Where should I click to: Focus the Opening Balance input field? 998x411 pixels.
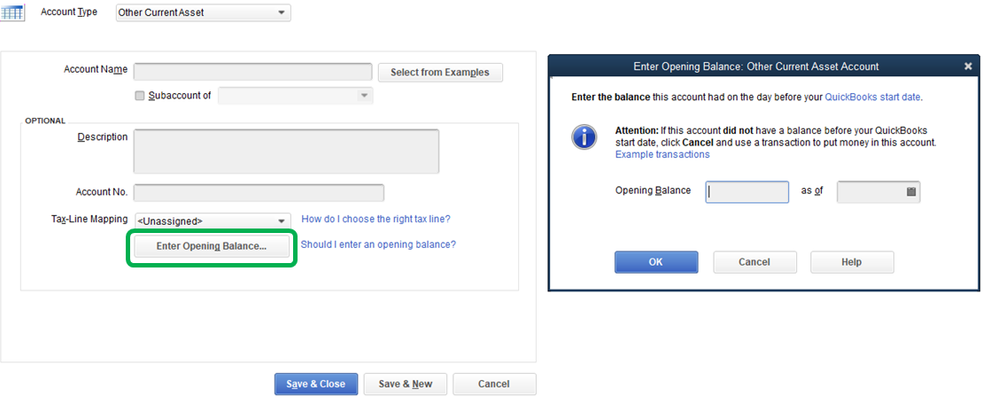pyautogui.click(x=747, y=191)
